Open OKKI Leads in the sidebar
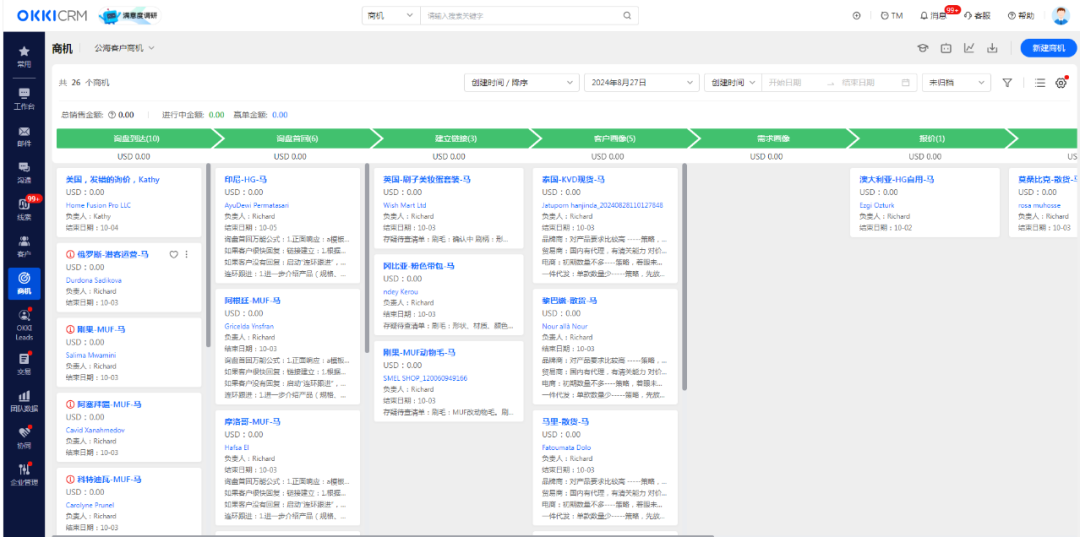 point(24,324)
